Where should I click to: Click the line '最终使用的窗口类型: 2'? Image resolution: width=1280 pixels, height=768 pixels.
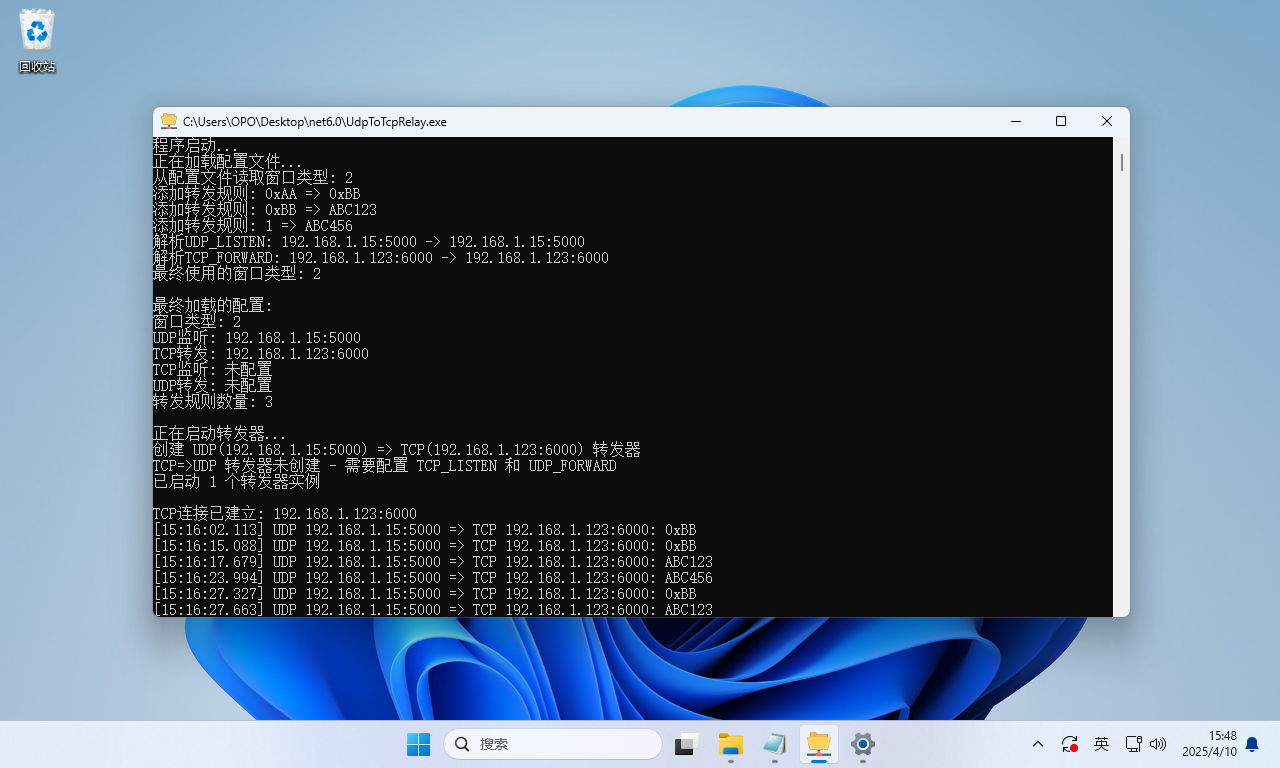coord(237,274)
